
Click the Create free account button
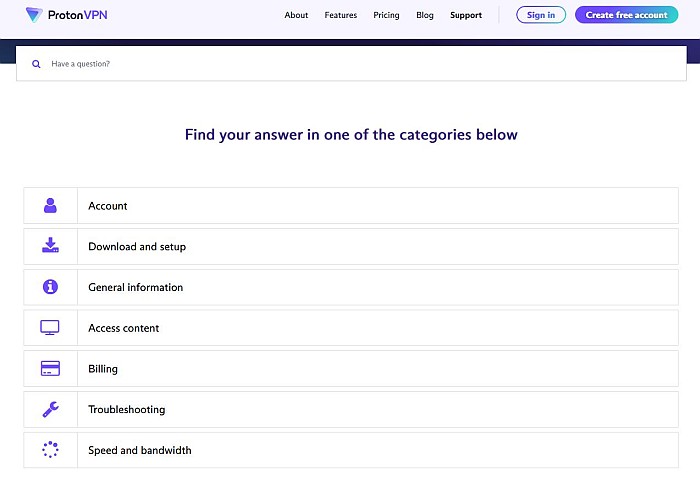click(x=626, y=15)
